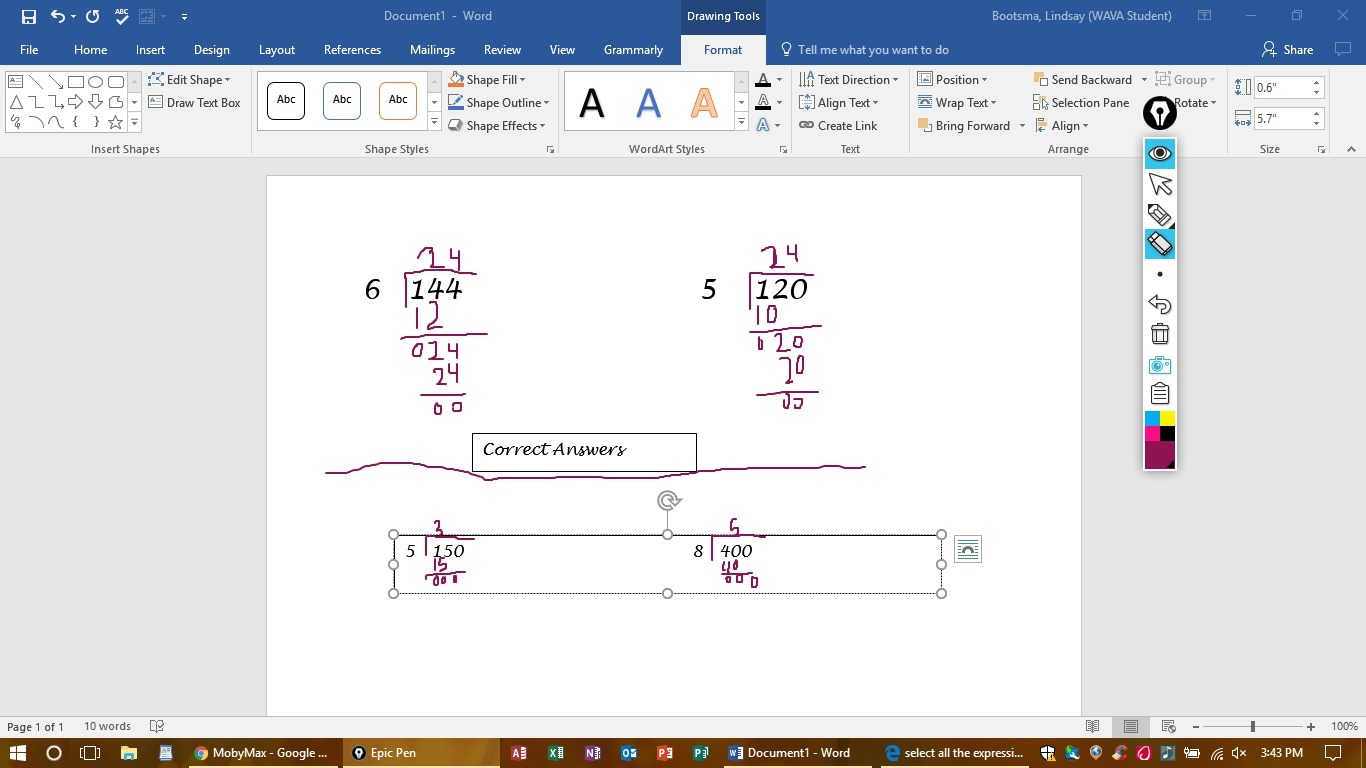
Task: Take a screenshot with the camera icon
Action: pos(1159,365)
